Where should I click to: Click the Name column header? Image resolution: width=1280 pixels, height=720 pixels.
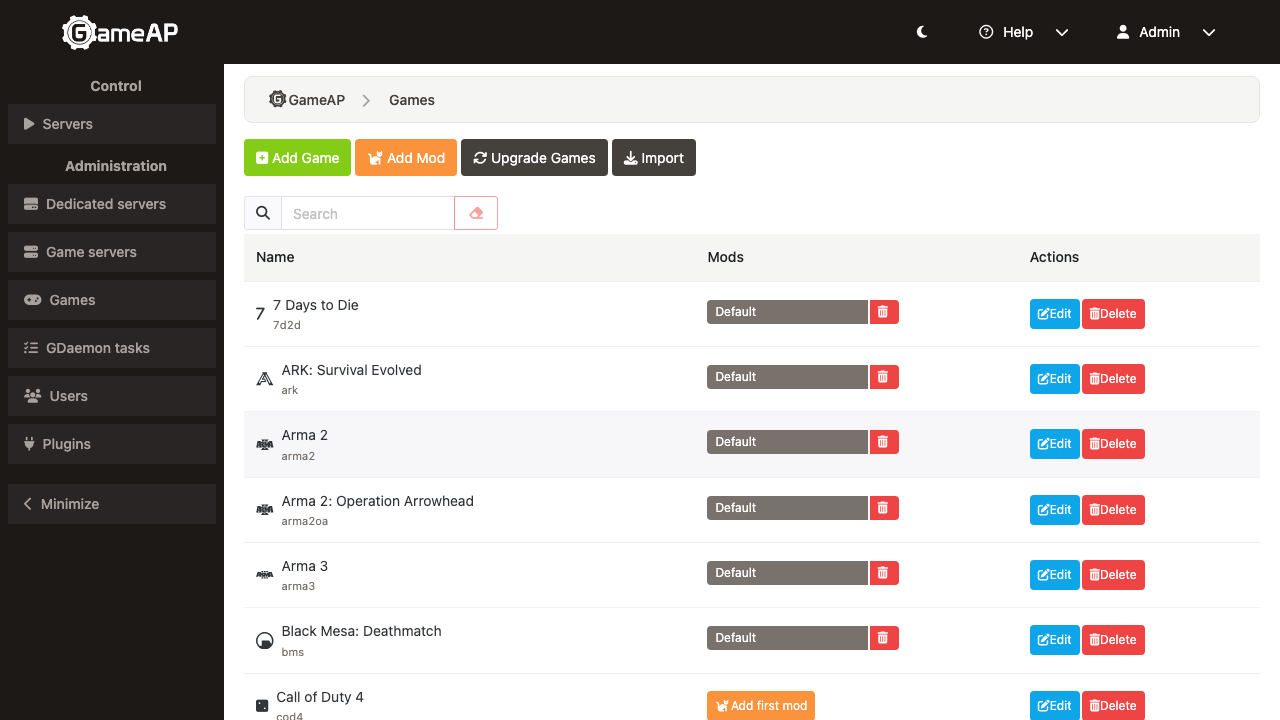tap(275, 257)
